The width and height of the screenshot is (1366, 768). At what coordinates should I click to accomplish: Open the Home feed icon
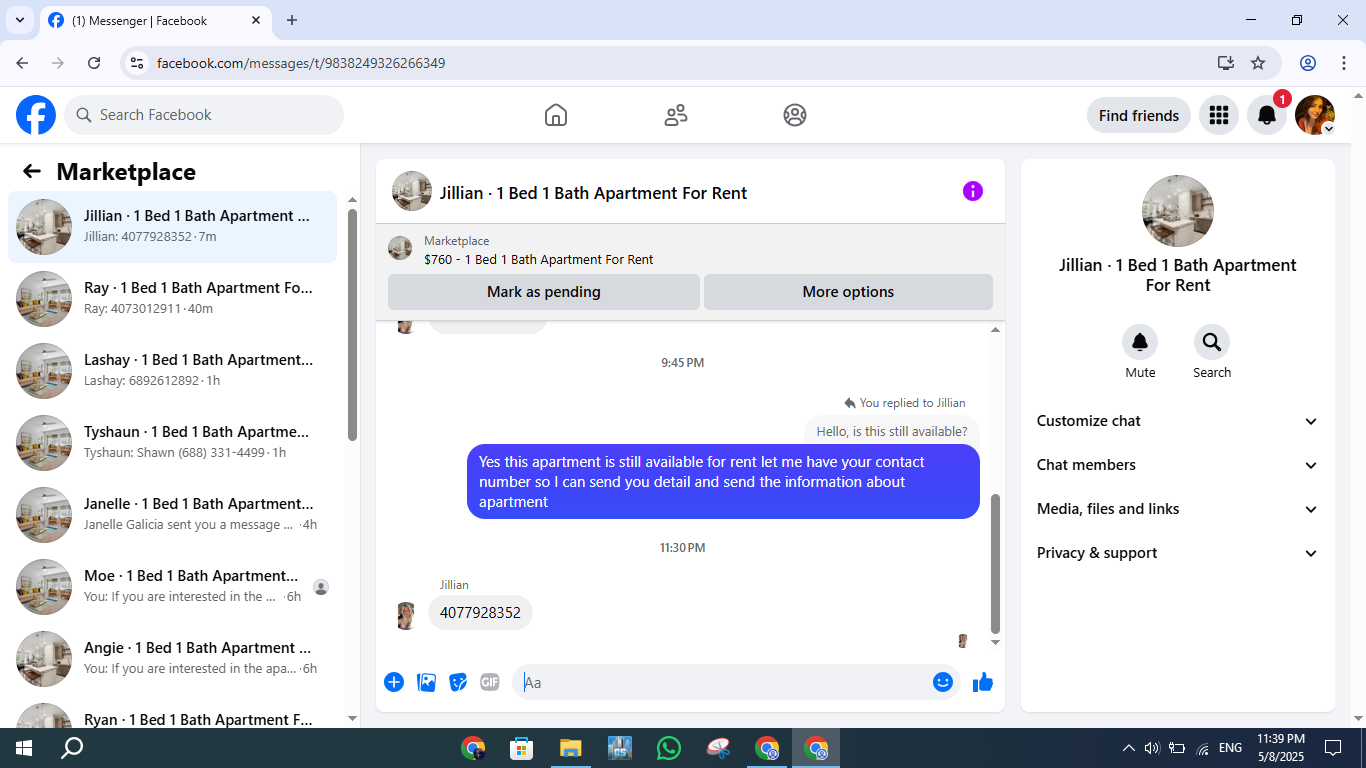pyautogui.click(x=556, y=115)
